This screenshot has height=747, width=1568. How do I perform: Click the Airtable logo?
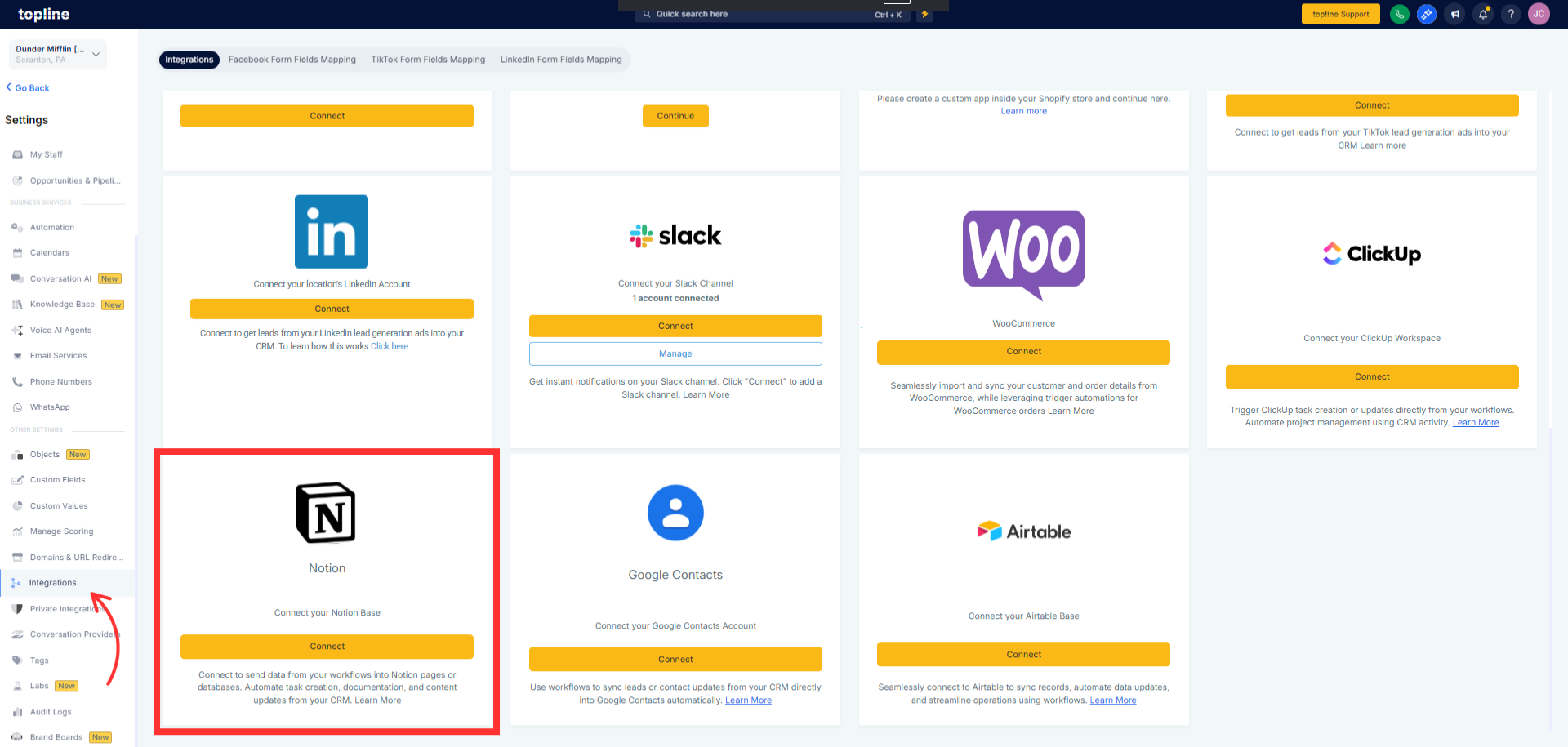[1024, 531]
